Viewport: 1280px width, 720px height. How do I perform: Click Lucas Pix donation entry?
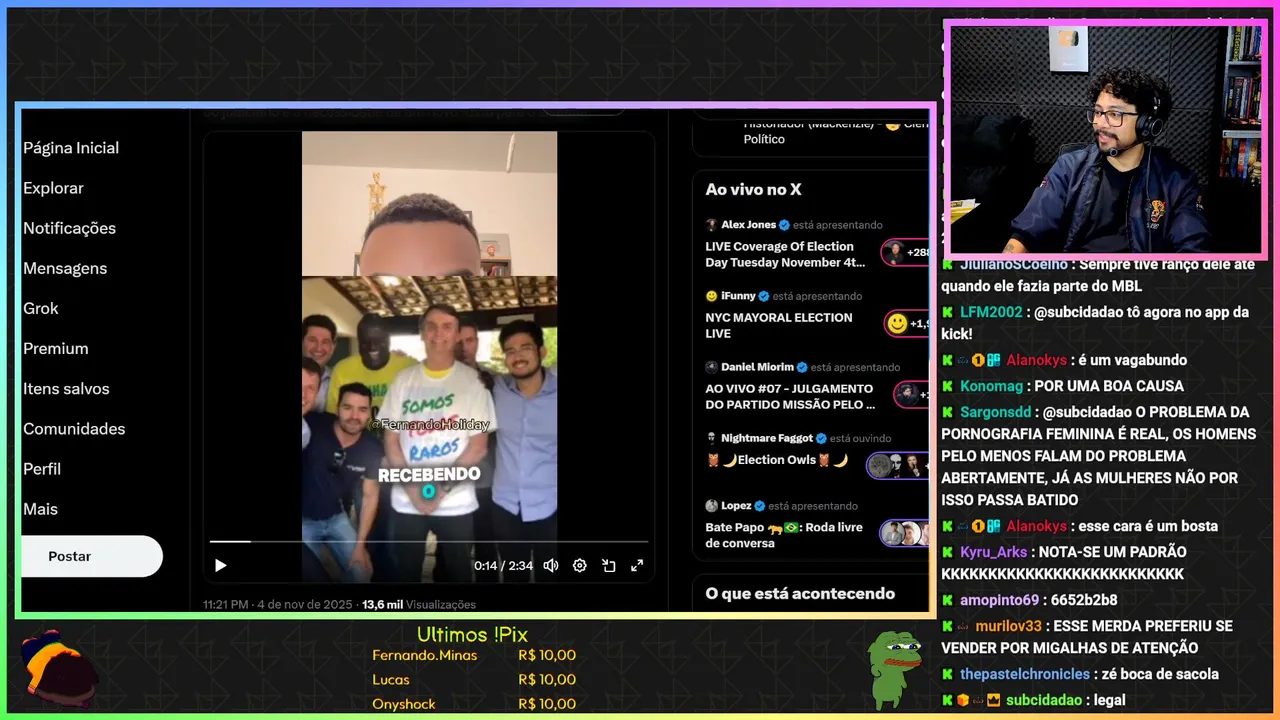pos(474,679)
